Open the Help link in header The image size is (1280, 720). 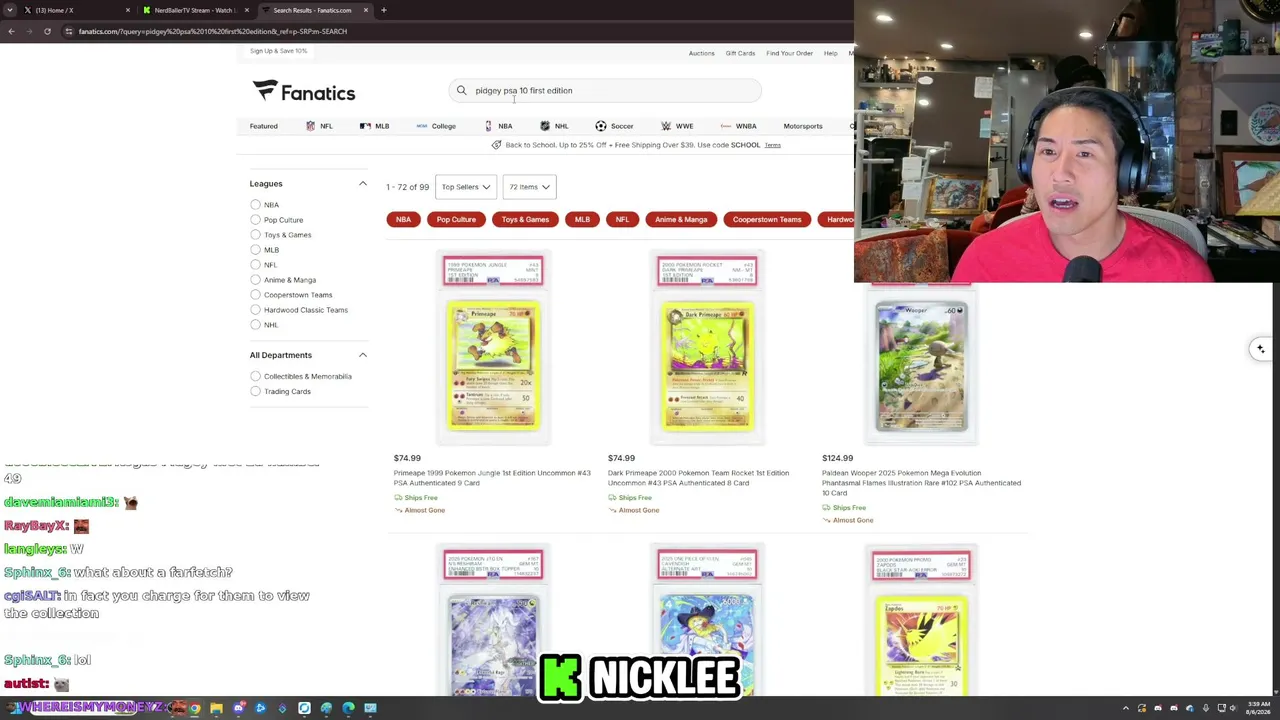click(831, 53)
